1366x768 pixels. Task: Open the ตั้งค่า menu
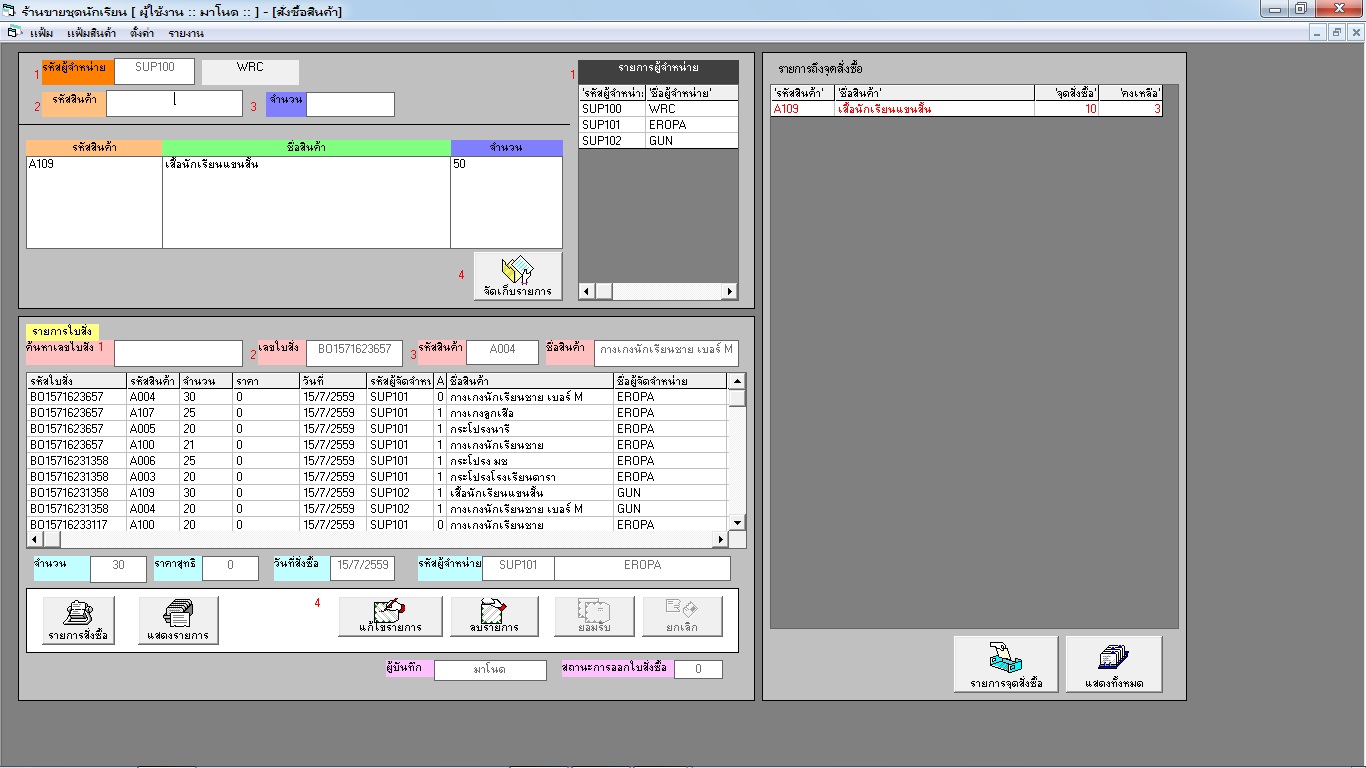coord(142,33)
